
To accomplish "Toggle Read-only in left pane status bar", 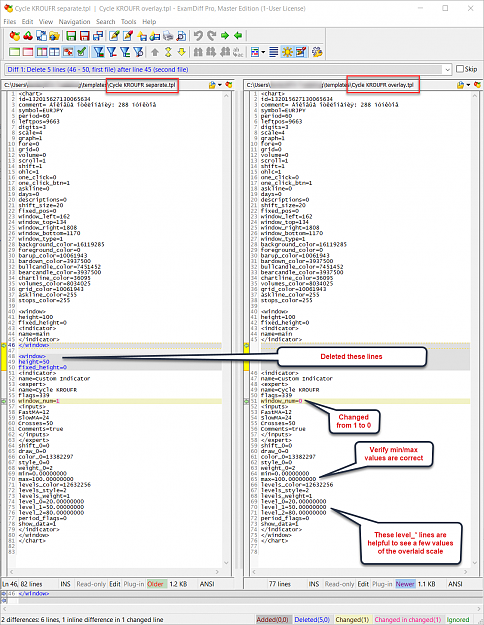I will click(x=91, y=584).
